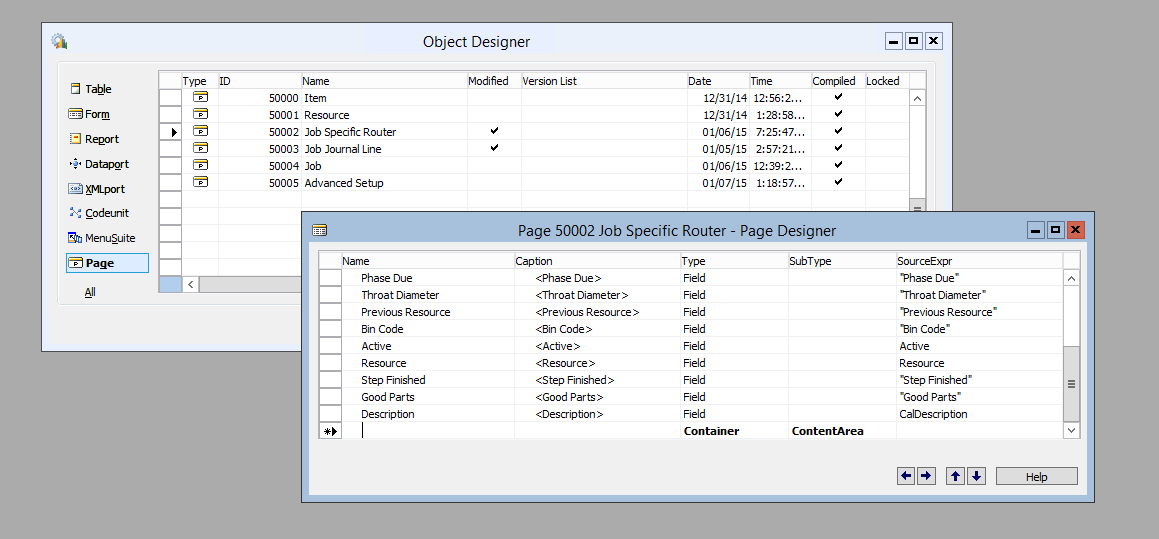
Task: Move control down with down arrow button
Action: 976,476
